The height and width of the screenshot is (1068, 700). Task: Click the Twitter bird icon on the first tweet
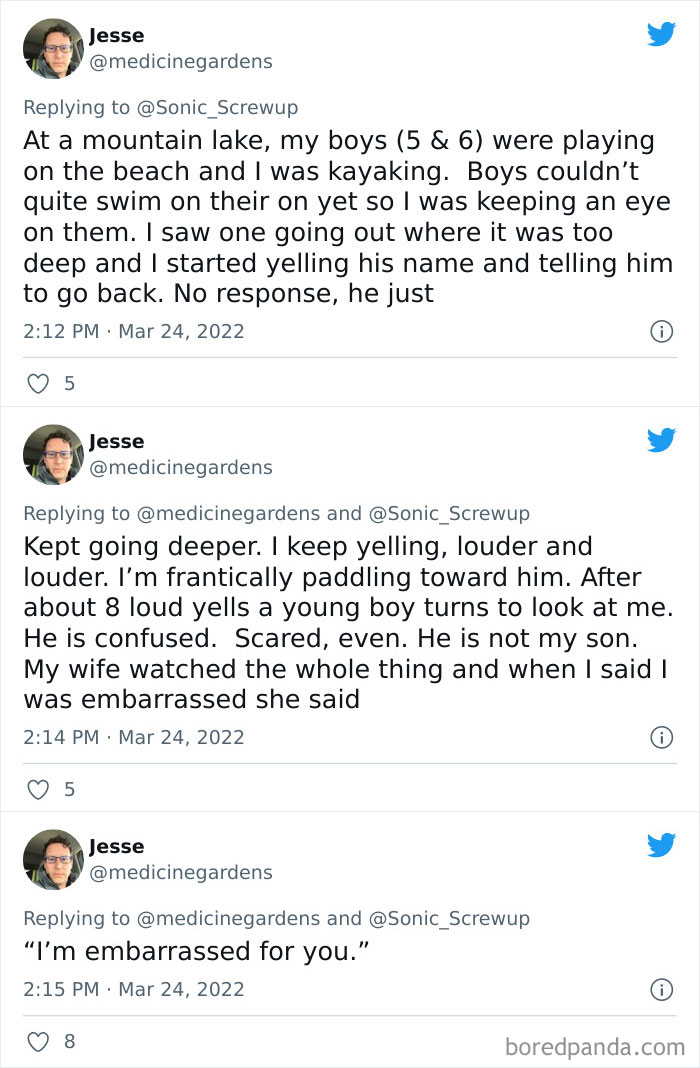click(x=661, y=34)
